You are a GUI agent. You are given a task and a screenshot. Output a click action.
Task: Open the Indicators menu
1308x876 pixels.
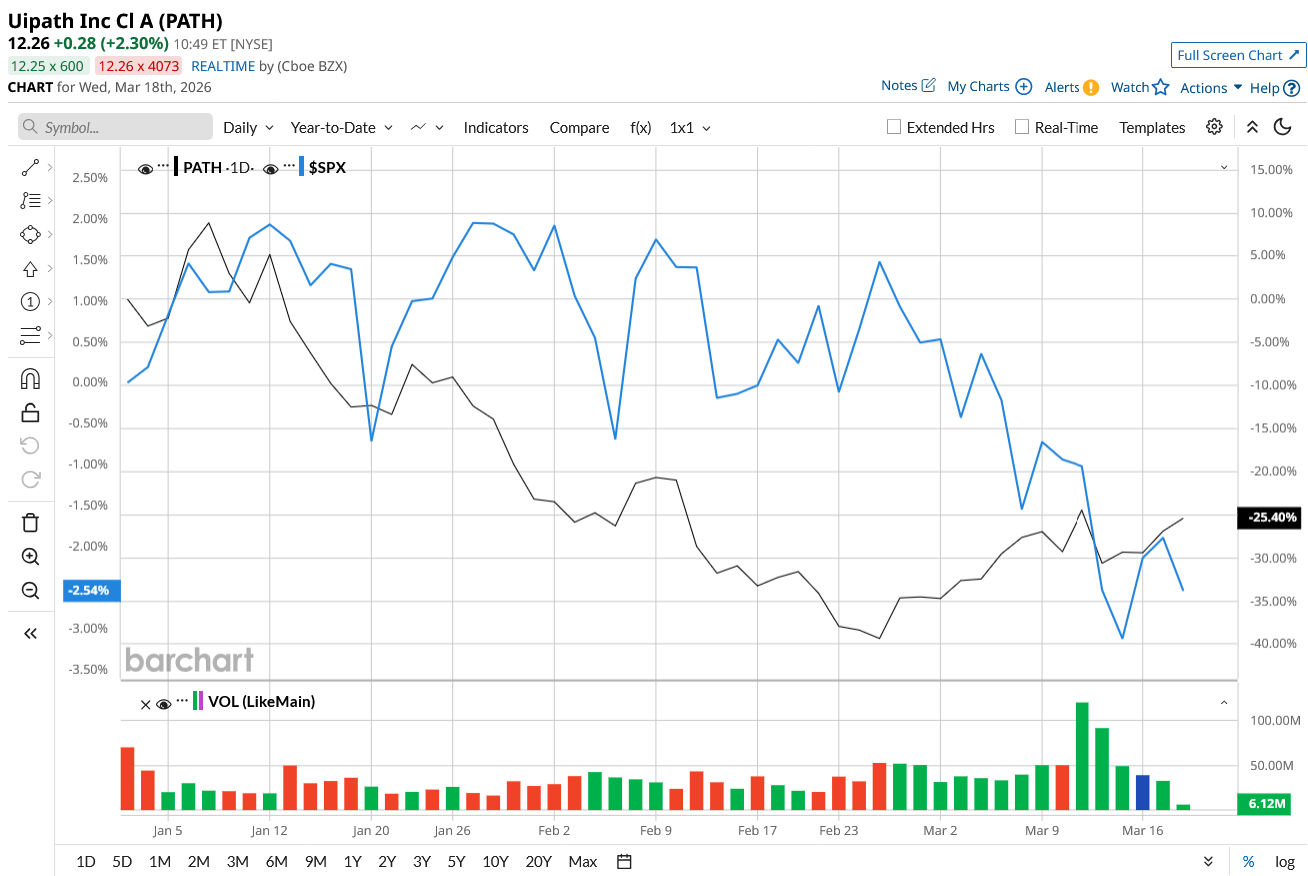coord(496,127)
